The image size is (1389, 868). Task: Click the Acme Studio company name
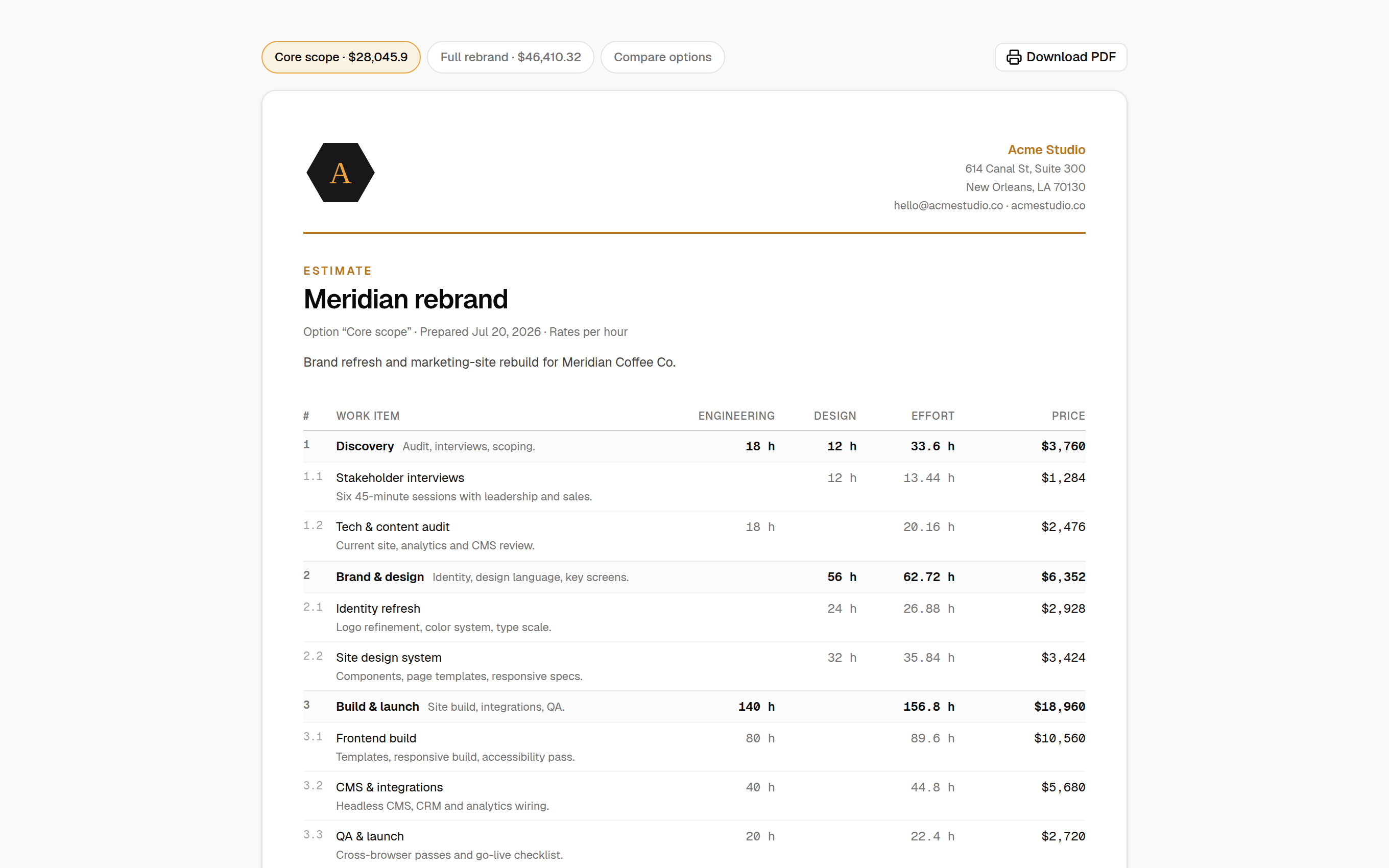1046,150
